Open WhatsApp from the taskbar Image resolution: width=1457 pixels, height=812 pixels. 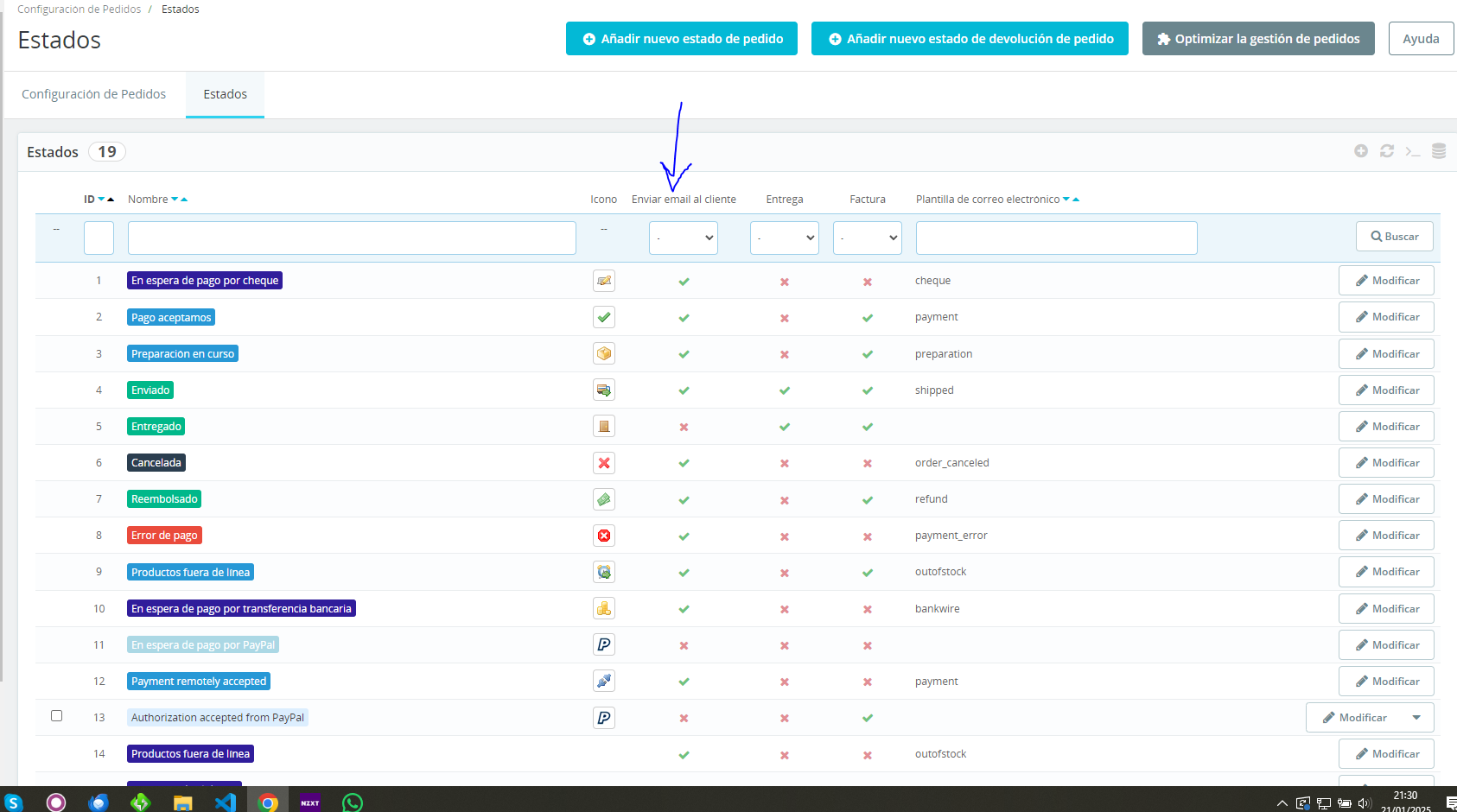point(353,802)
